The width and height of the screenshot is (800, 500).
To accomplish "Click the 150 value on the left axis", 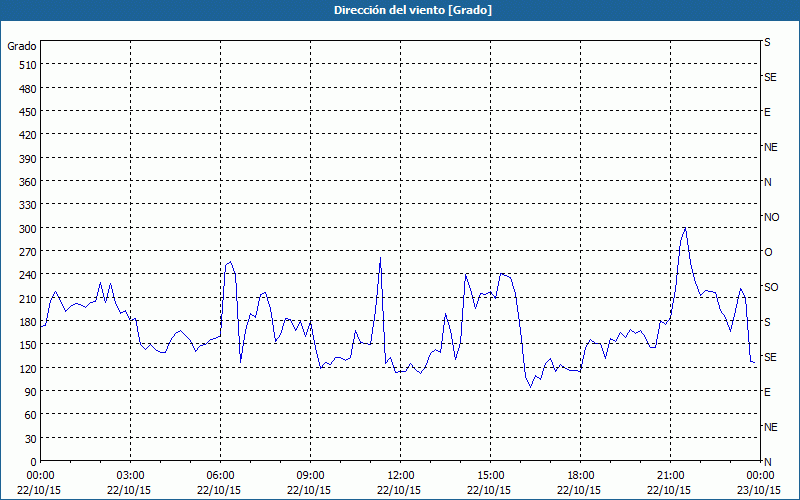I will (x=28, y=345).
